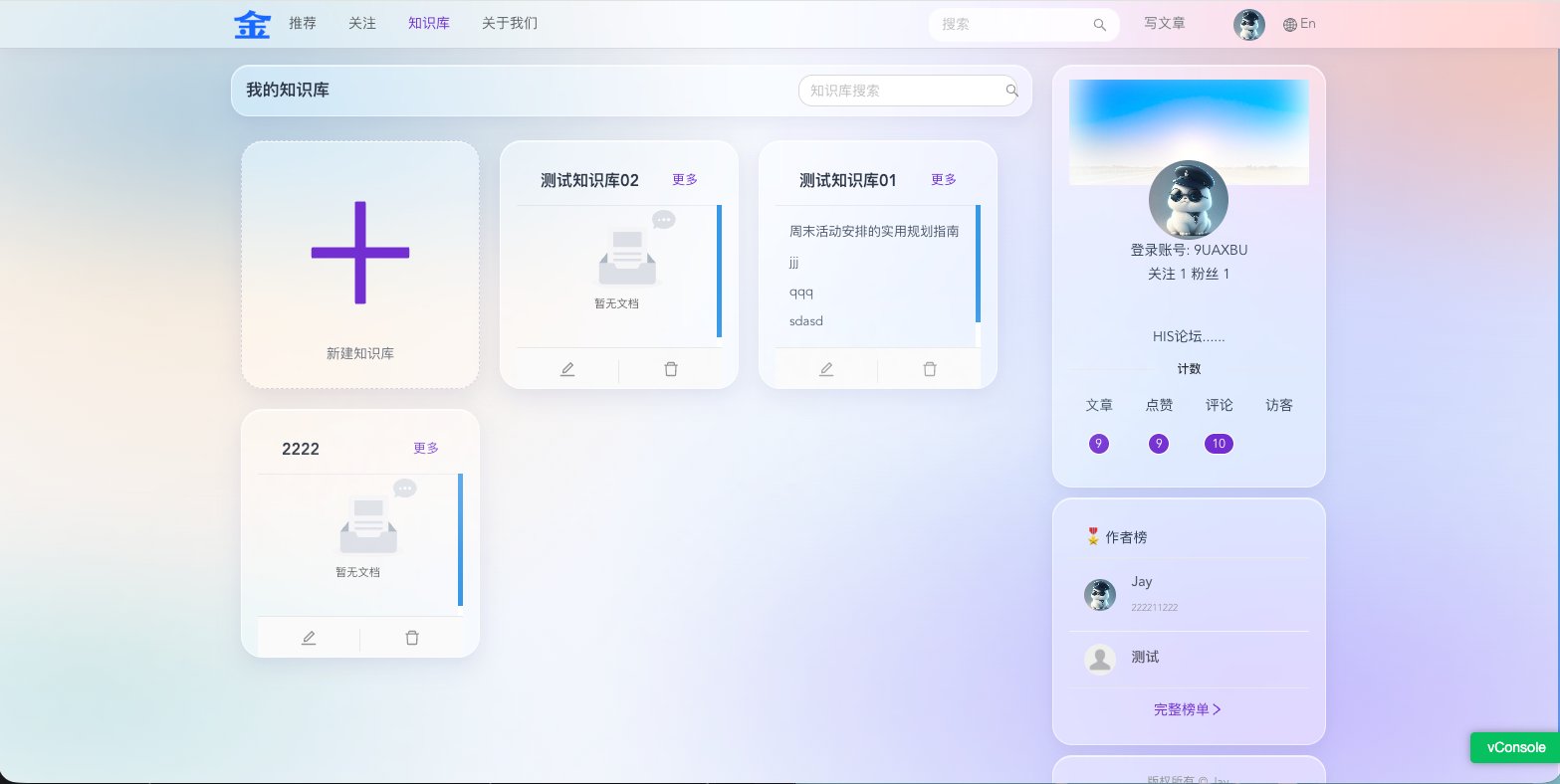Open 更多 for 测试知识库01
The height and width of the screenshot is (784, 1560).
tap(944, 179)
